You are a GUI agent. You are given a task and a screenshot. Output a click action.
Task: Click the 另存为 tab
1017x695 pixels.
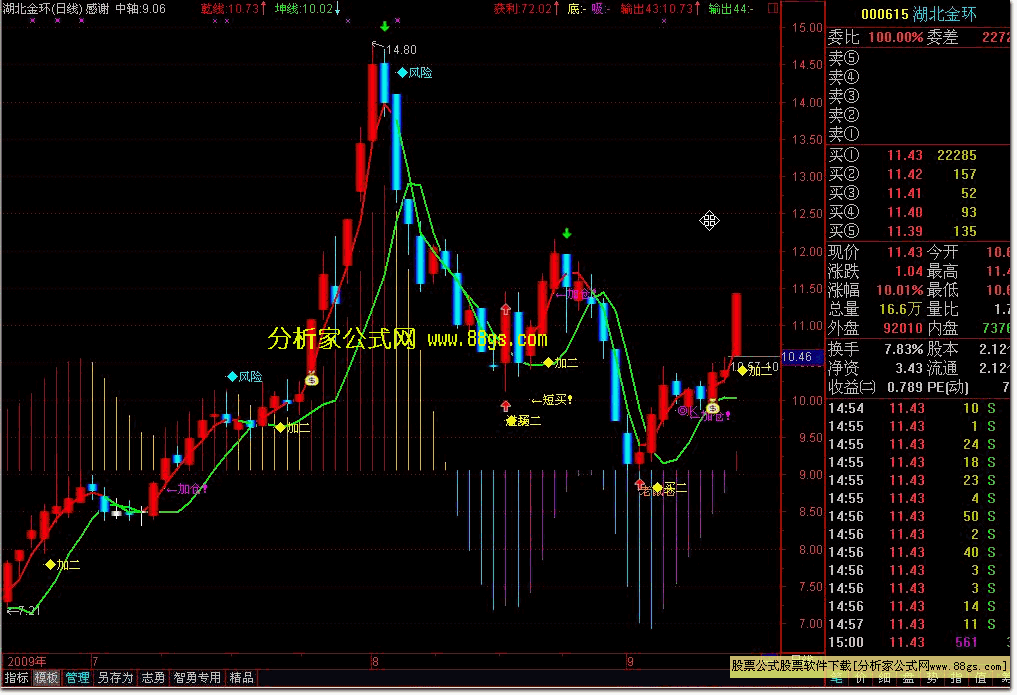coord(115,677)
